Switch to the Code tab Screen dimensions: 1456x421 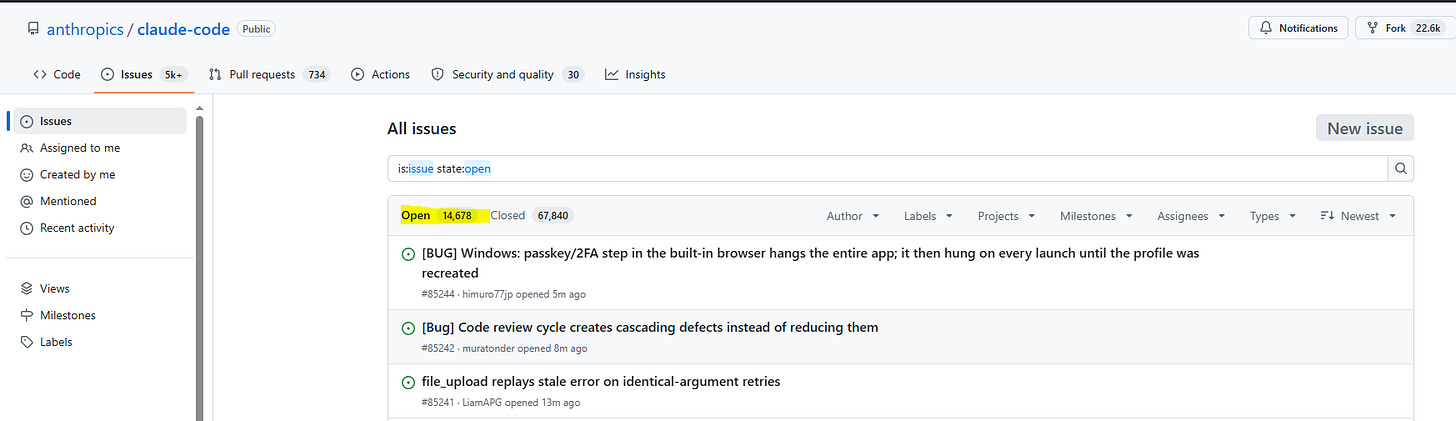click(57, 75)
